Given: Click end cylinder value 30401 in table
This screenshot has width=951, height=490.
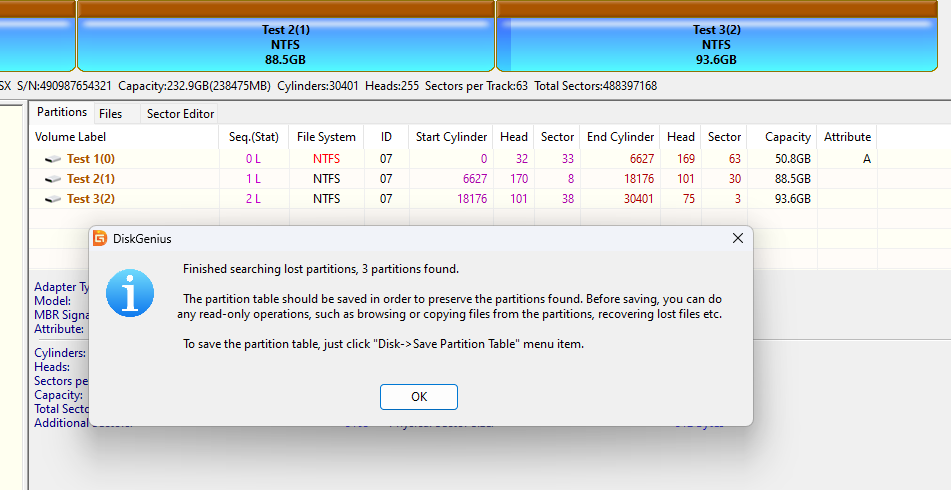Looking at the screenshot, I should 639,199.
